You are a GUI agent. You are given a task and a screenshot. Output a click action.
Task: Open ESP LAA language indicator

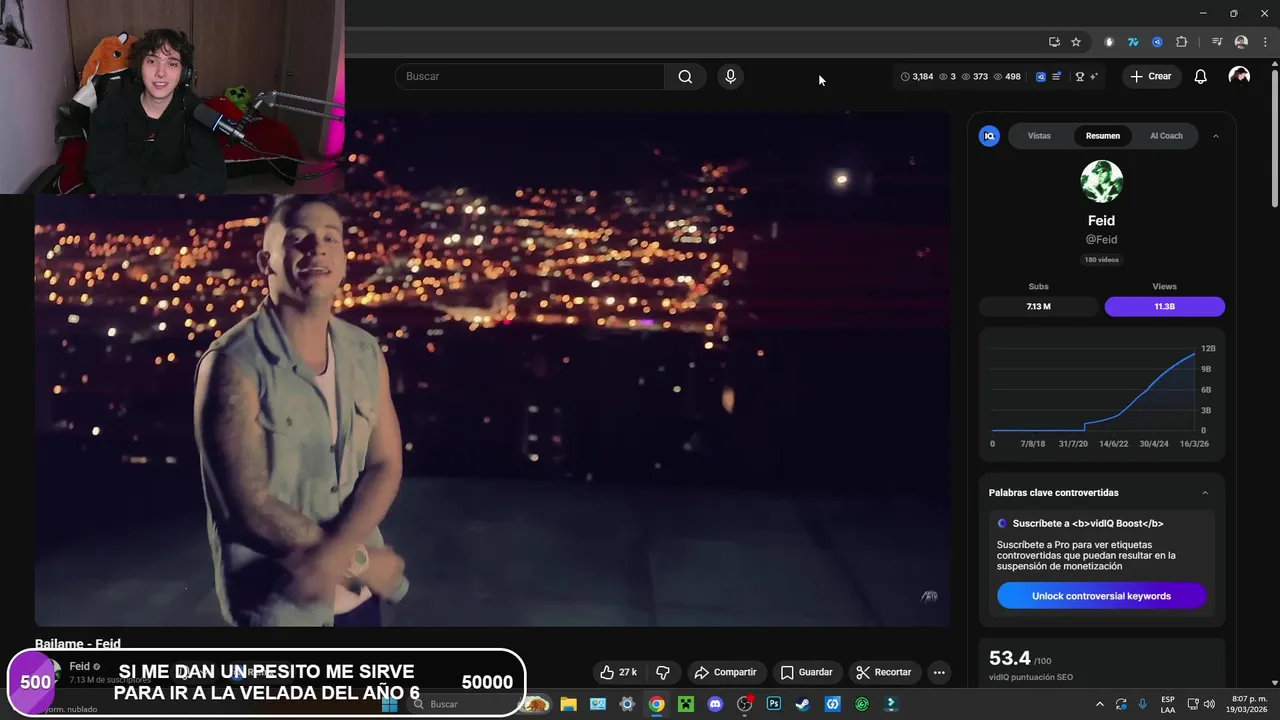[1168, 704]
